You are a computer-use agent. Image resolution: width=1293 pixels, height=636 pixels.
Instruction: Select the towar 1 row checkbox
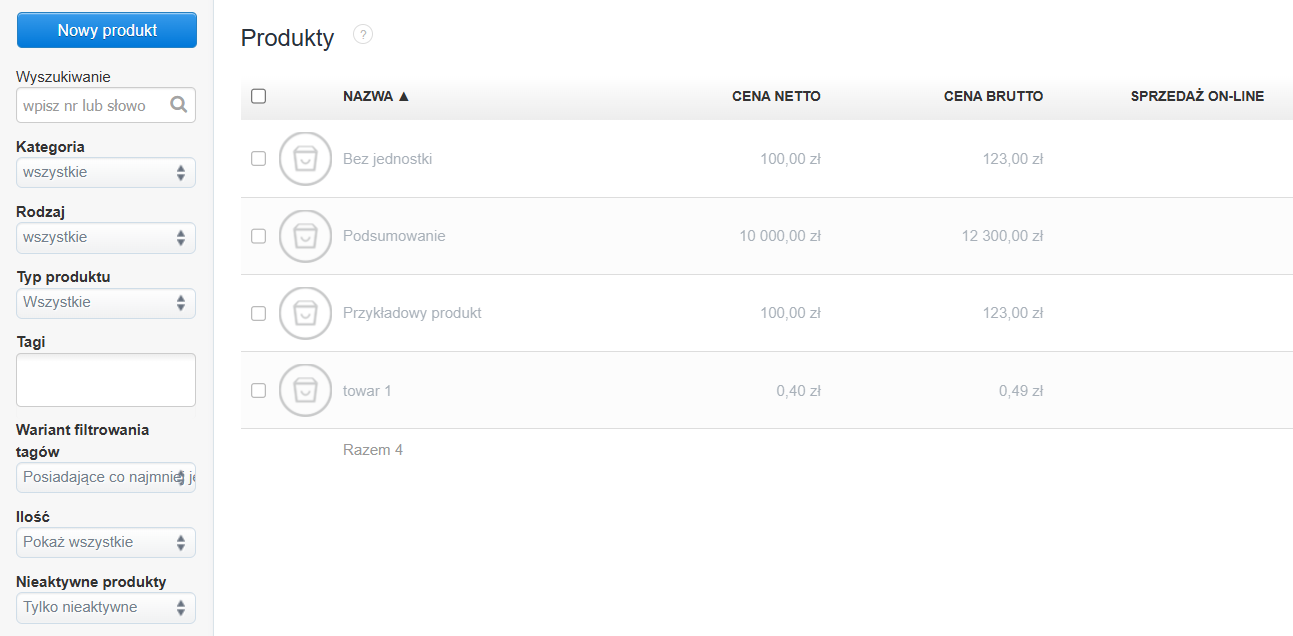[x=259, y=390]
